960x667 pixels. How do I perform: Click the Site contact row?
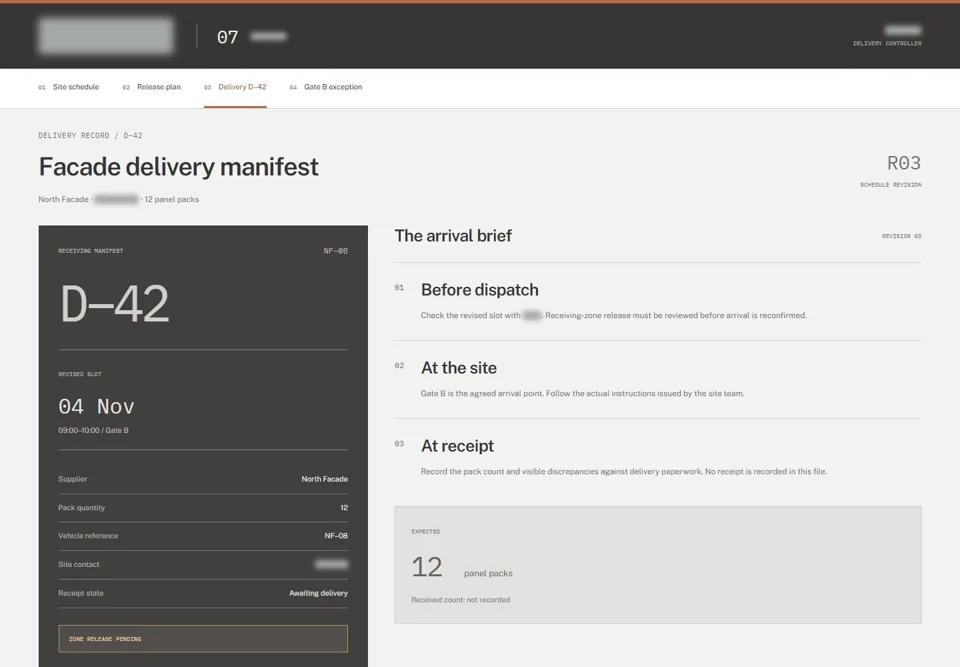203,565
